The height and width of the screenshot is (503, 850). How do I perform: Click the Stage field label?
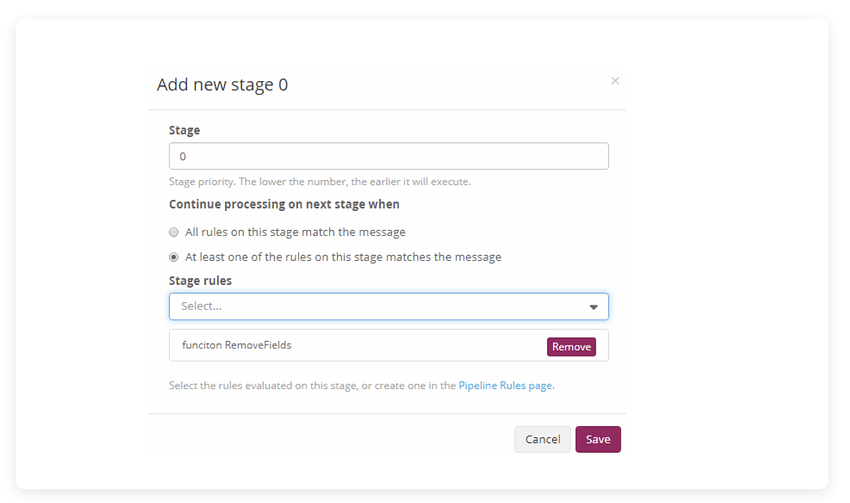tap(184, 130)
